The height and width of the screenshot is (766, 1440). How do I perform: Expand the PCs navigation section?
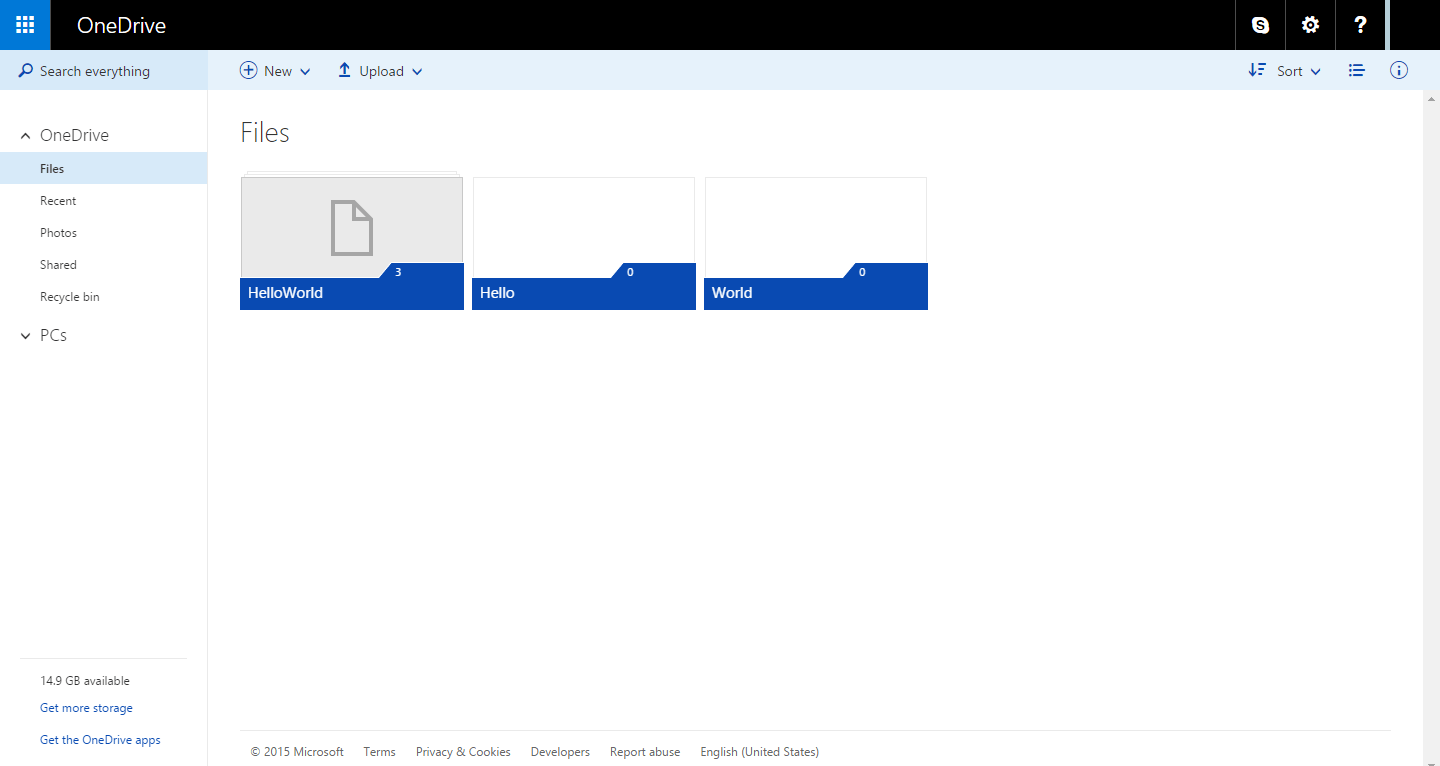[x=26, y=336]
